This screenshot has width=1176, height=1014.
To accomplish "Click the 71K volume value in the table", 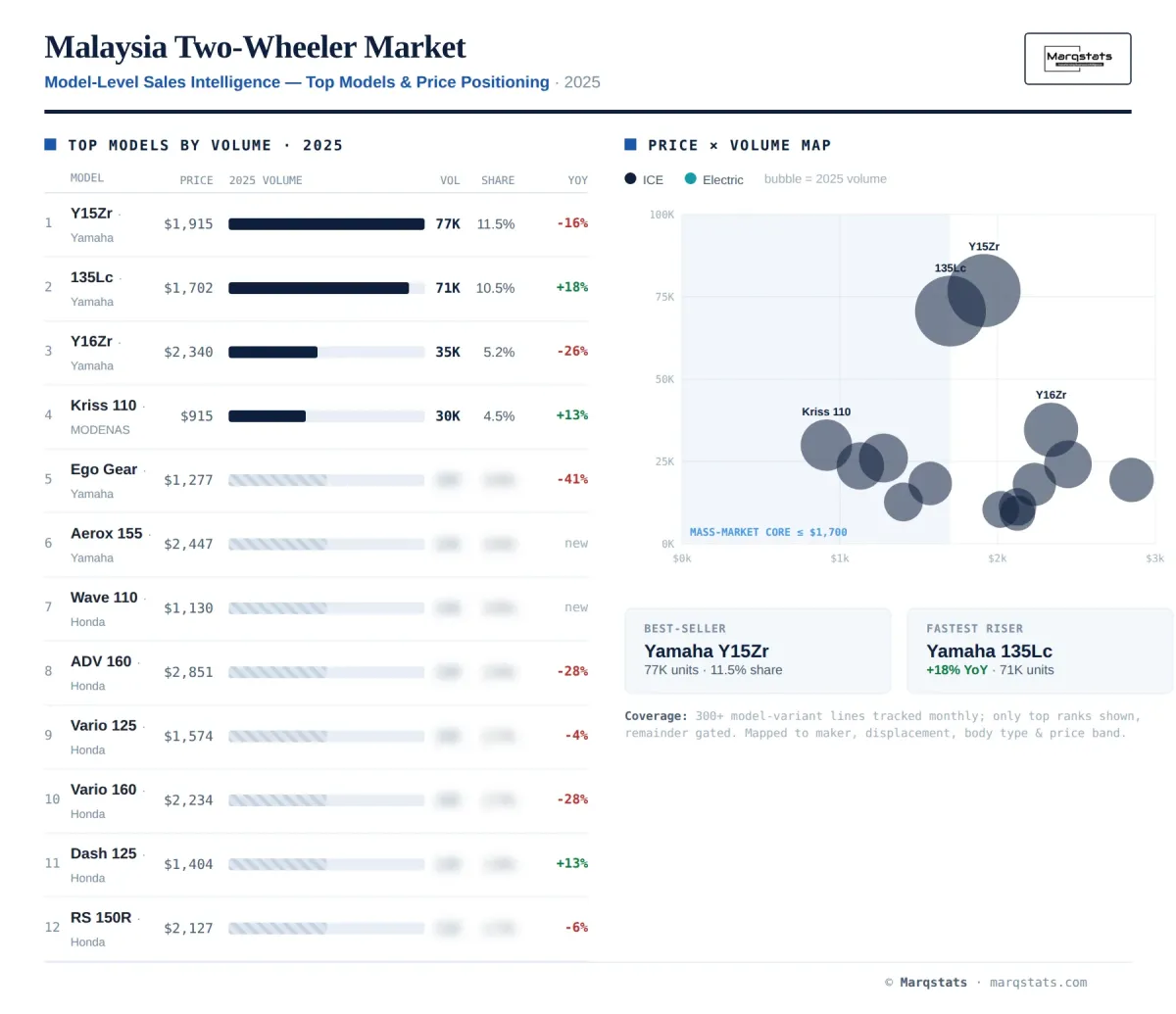I will 448,288.
